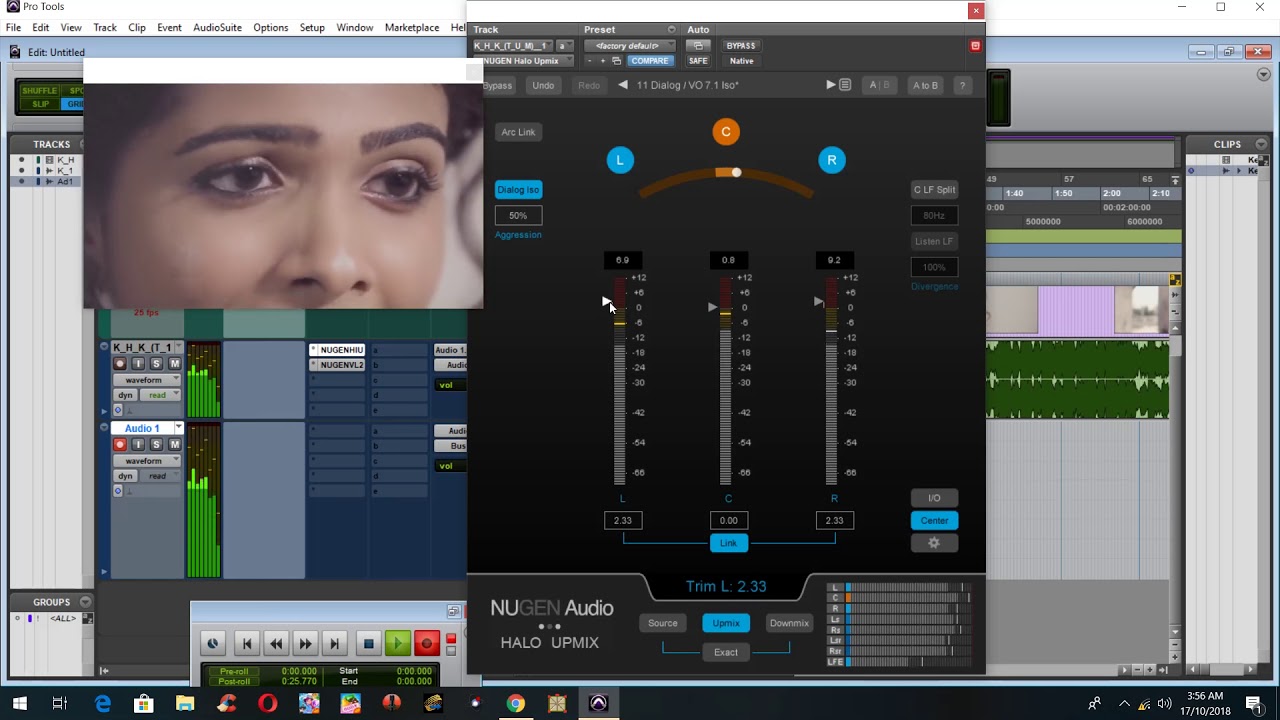Click the Go to End transport button
Image resolution: width=1280 pixels, height=720 pixels.
coord(335,644)
